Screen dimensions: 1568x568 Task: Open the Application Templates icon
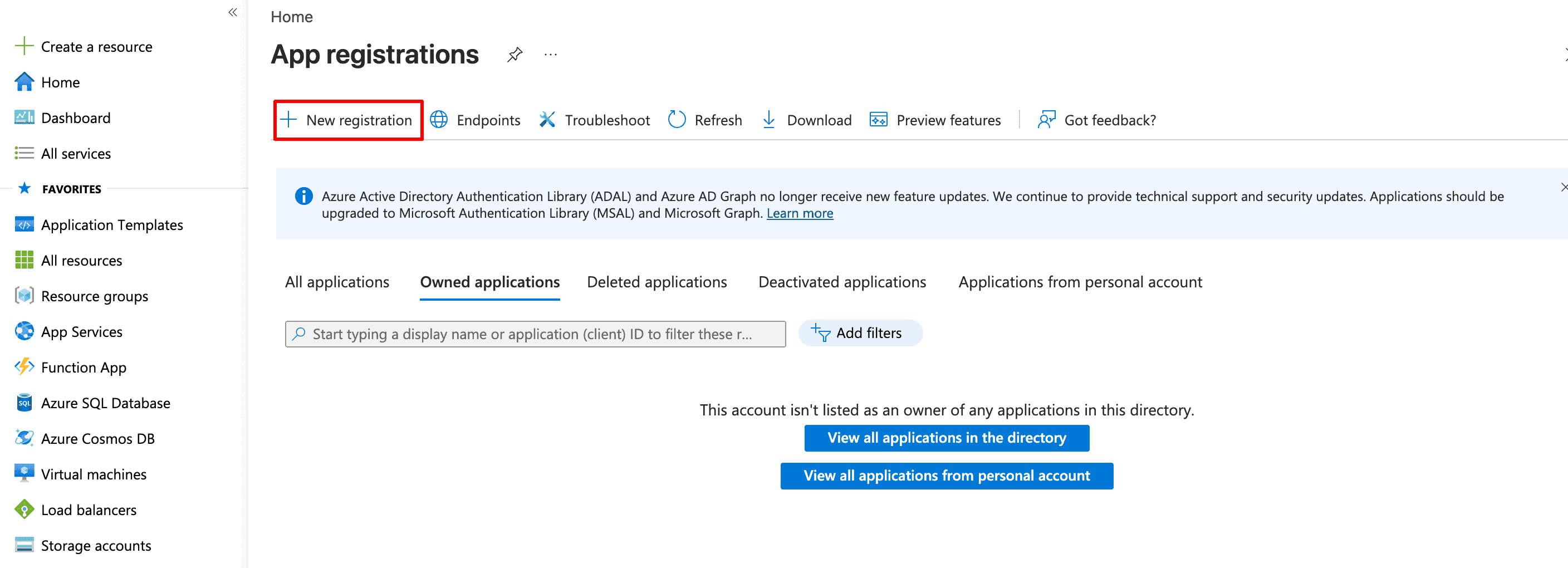tap(24, 224)
